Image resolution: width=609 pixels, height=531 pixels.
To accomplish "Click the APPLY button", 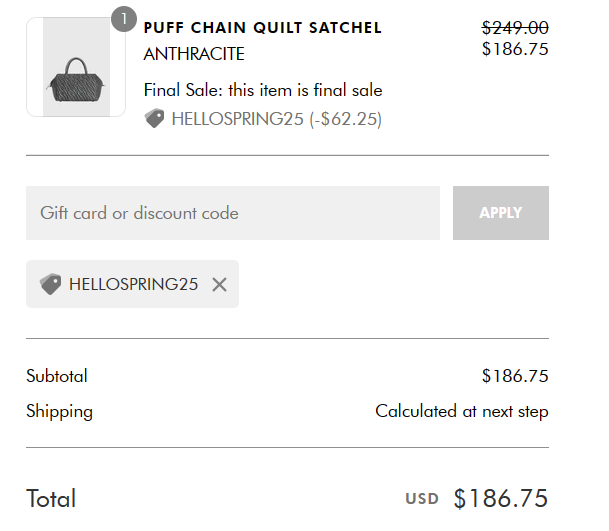I will tap(501, 213).
